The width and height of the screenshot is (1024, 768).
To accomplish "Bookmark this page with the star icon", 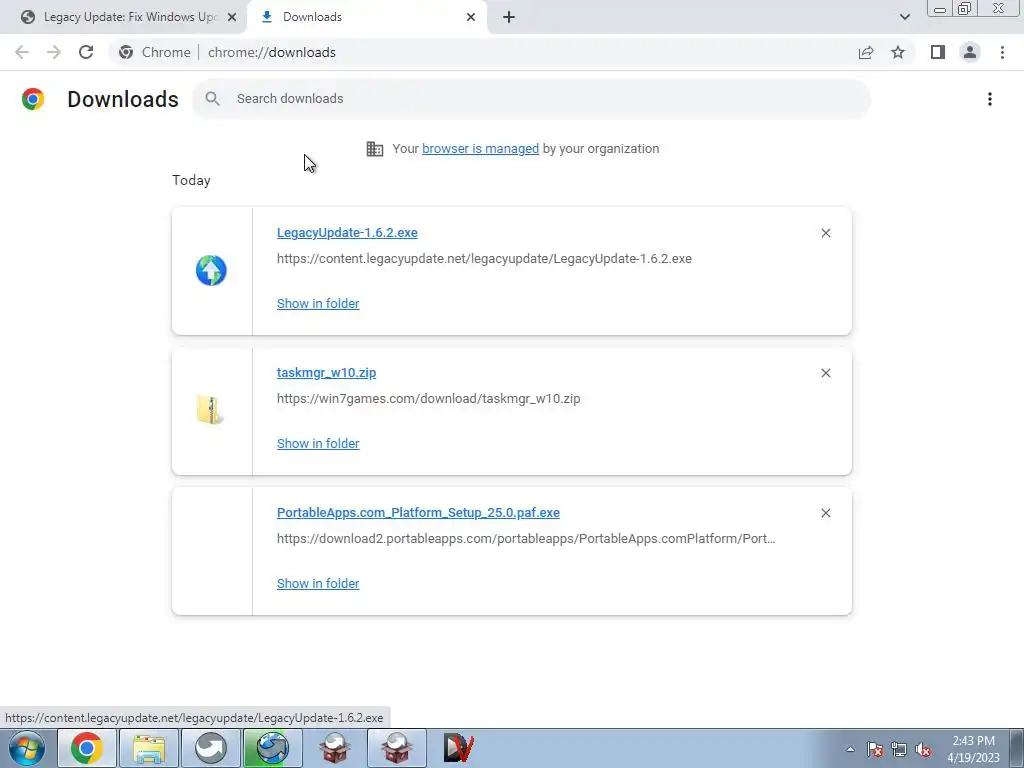I will [898, 52].
